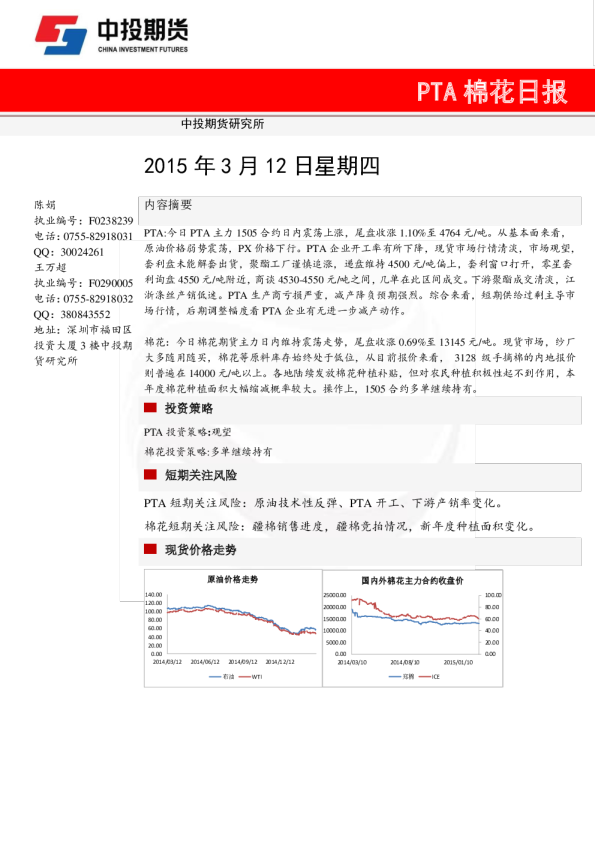595x842 pixels.
Task: Click the red square beside 现货价格走势
Action: click(150, 549)
